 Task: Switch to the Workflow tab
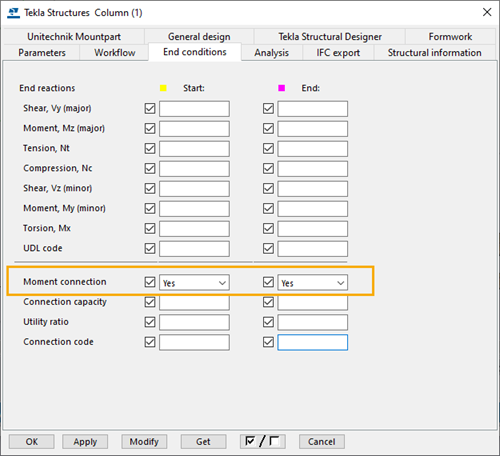pos(115,53)
